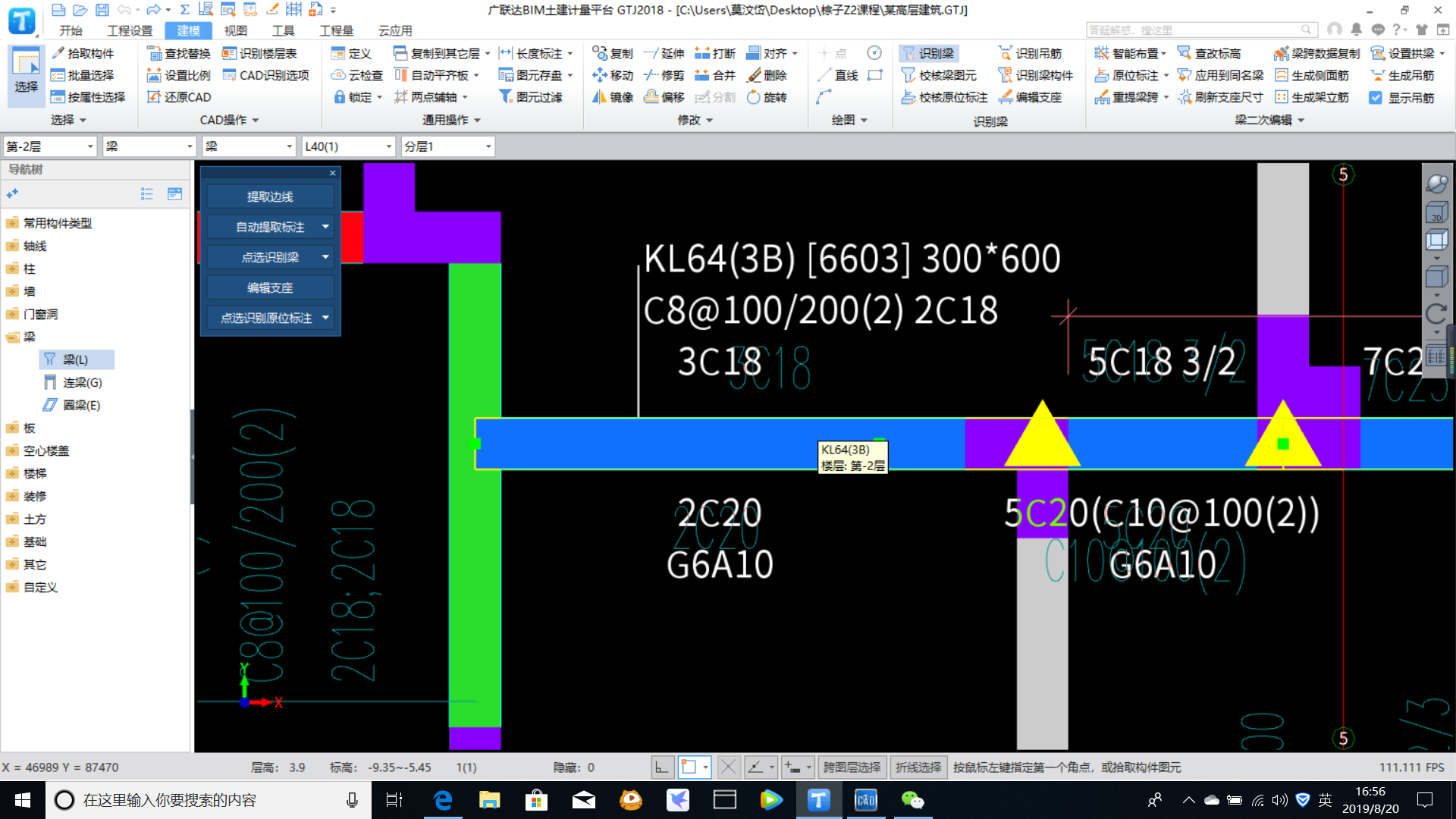
Task: Click 设置比例 set scale tool
Action: coord(179,75)
